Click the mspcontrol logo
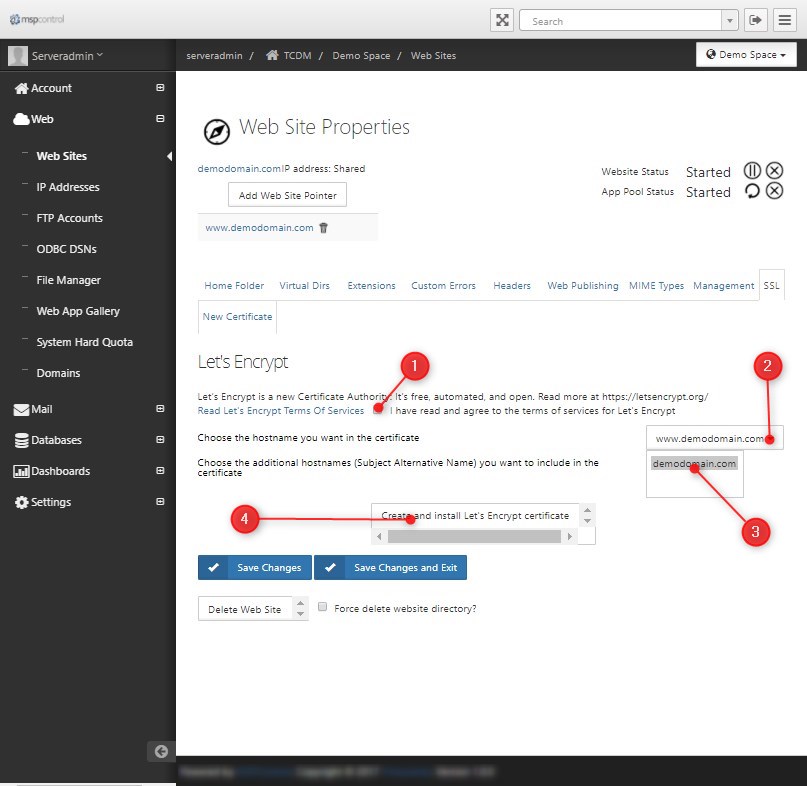This screenshot has width=807, height=786. [37, 20]
